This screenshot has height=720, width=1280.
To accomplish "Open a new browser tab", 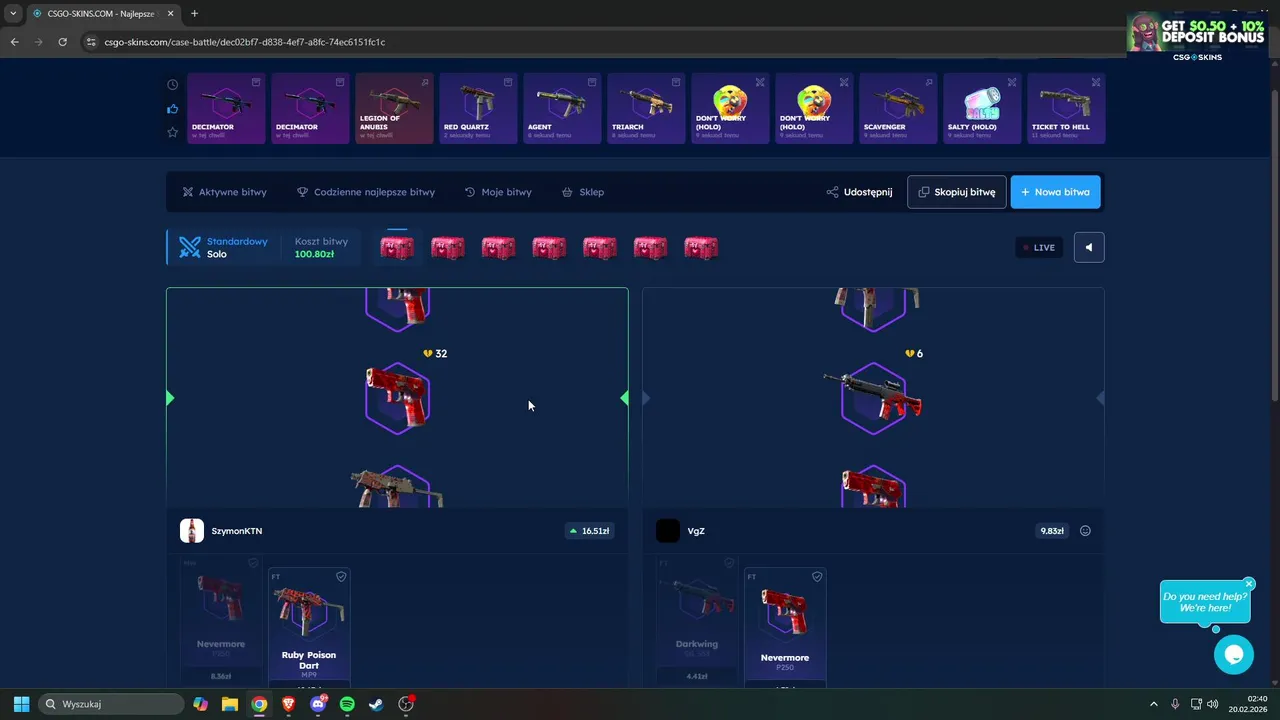I will coord(194,13).
